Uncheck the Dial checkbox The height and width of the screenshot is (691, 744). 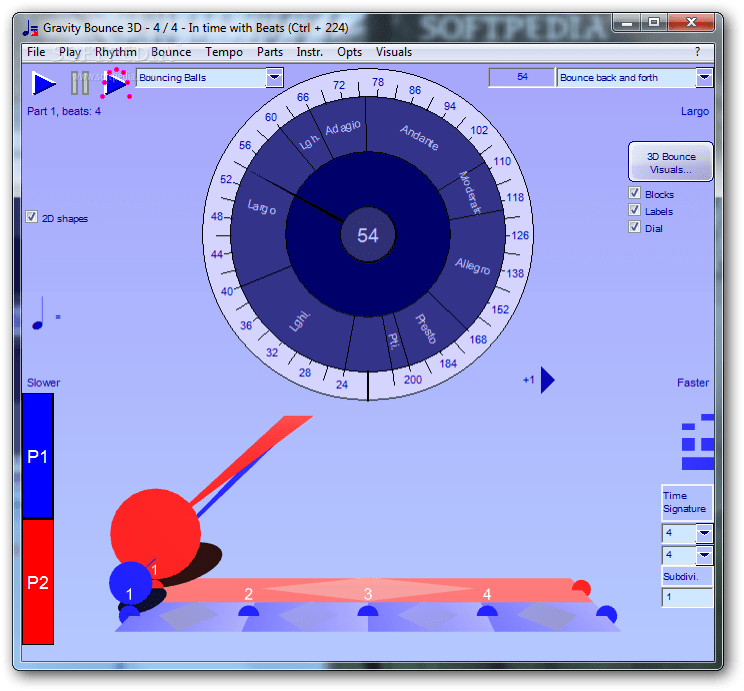634,227
